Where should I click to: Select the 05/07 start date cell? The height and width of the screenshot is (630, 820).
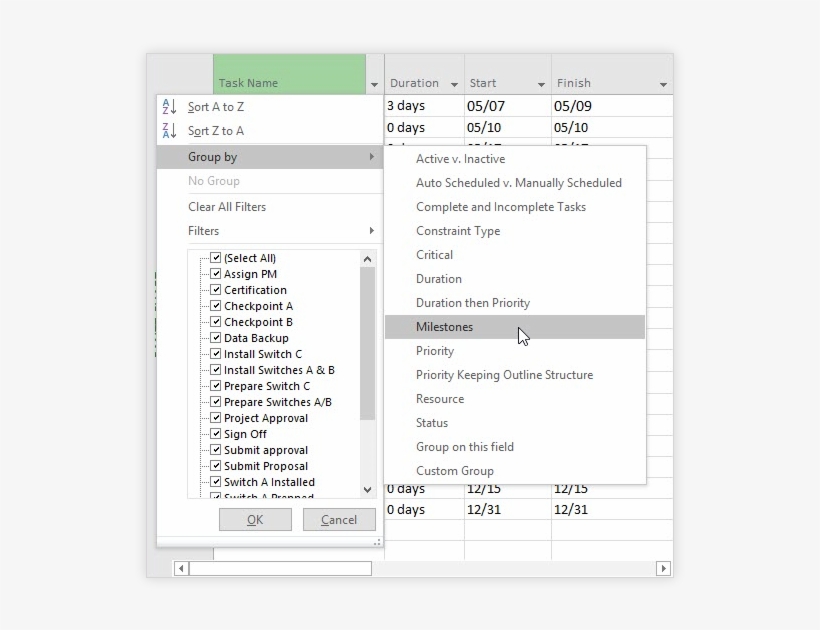[x=508, y=106]
